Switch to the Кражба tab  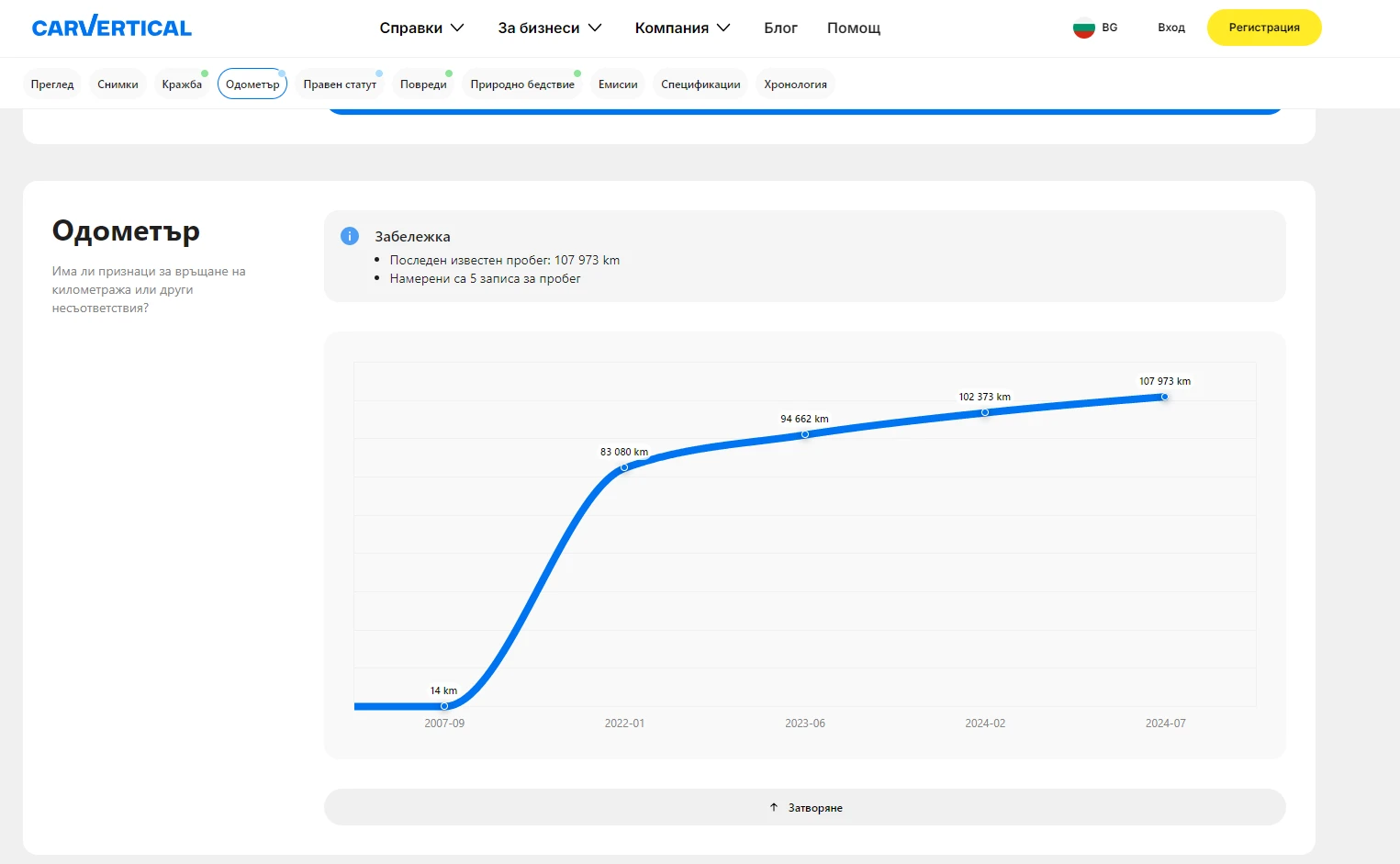pos(182,84)
